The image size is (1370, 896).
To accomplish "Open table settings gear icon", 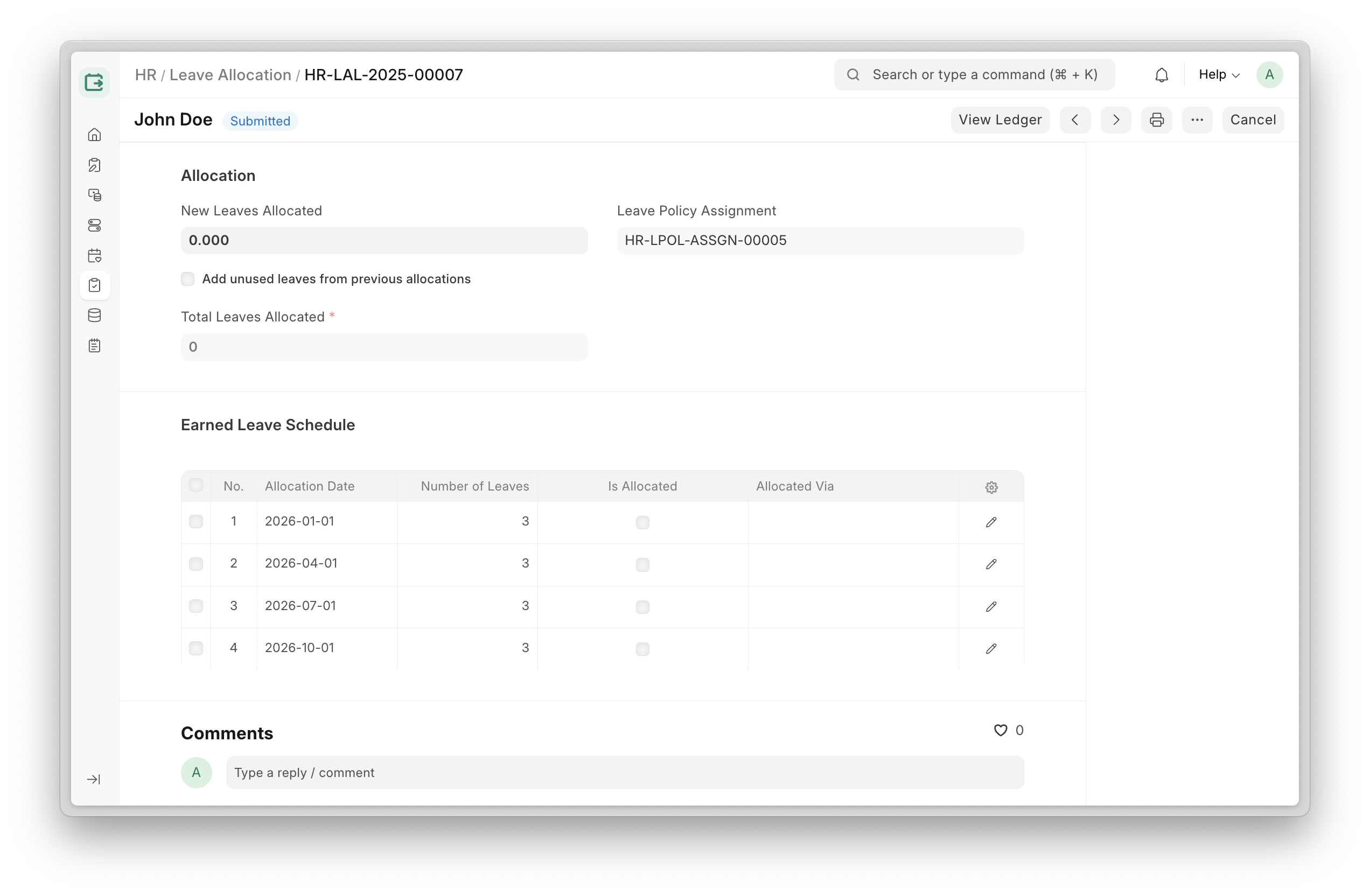I will click(991, 487).
